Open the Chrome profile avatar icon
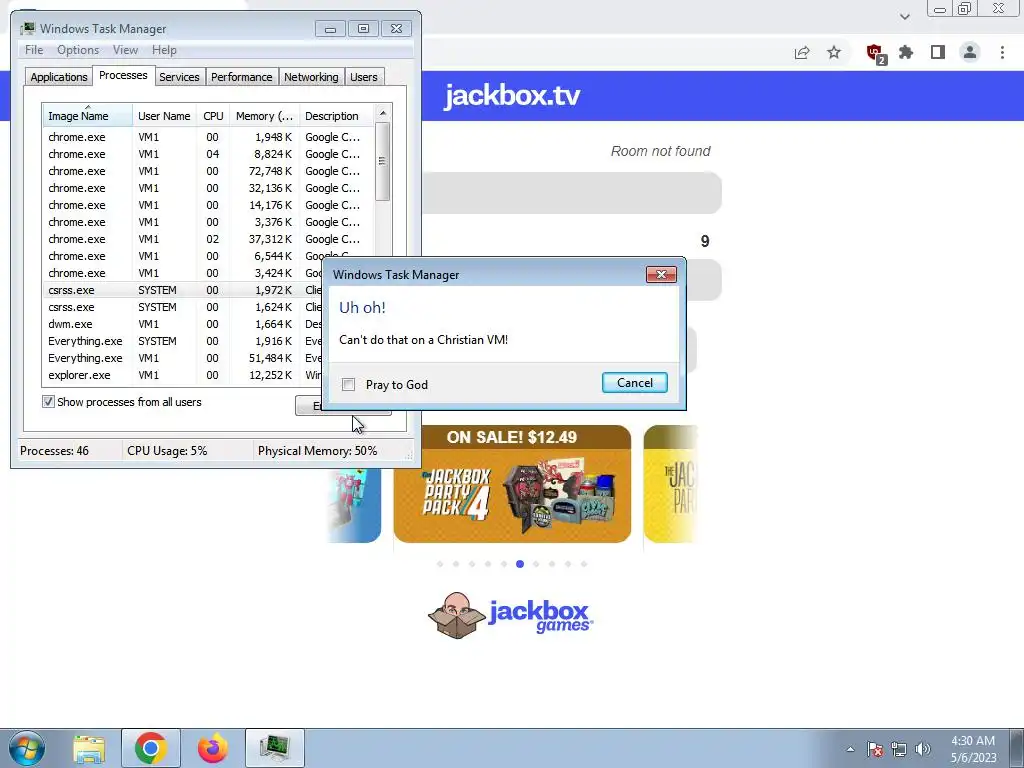Viewport: 1024px width, 768px height. click(970, 52)
